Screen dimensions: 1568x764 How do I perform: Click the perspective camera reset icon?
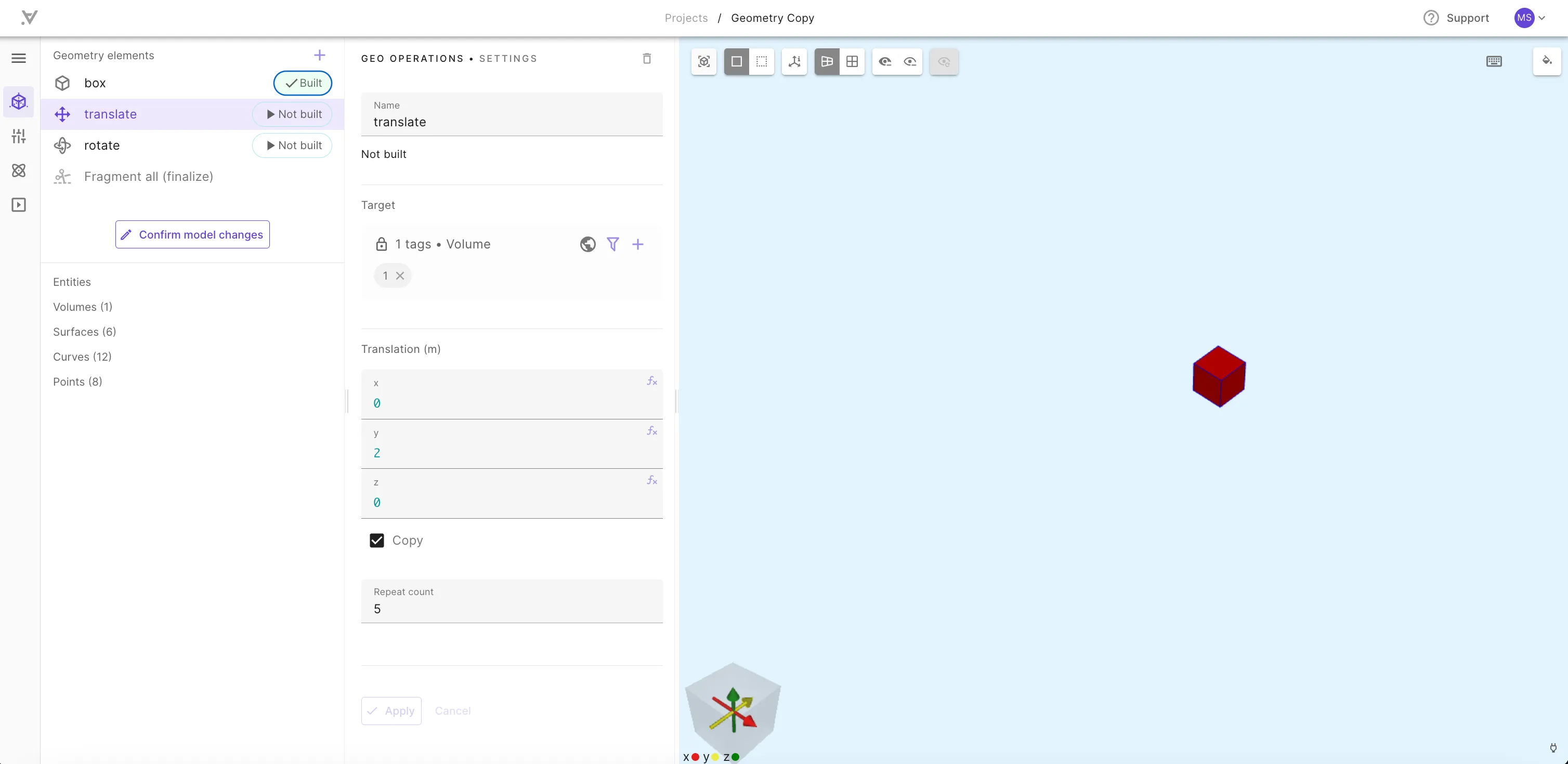(x=943, y=61)
